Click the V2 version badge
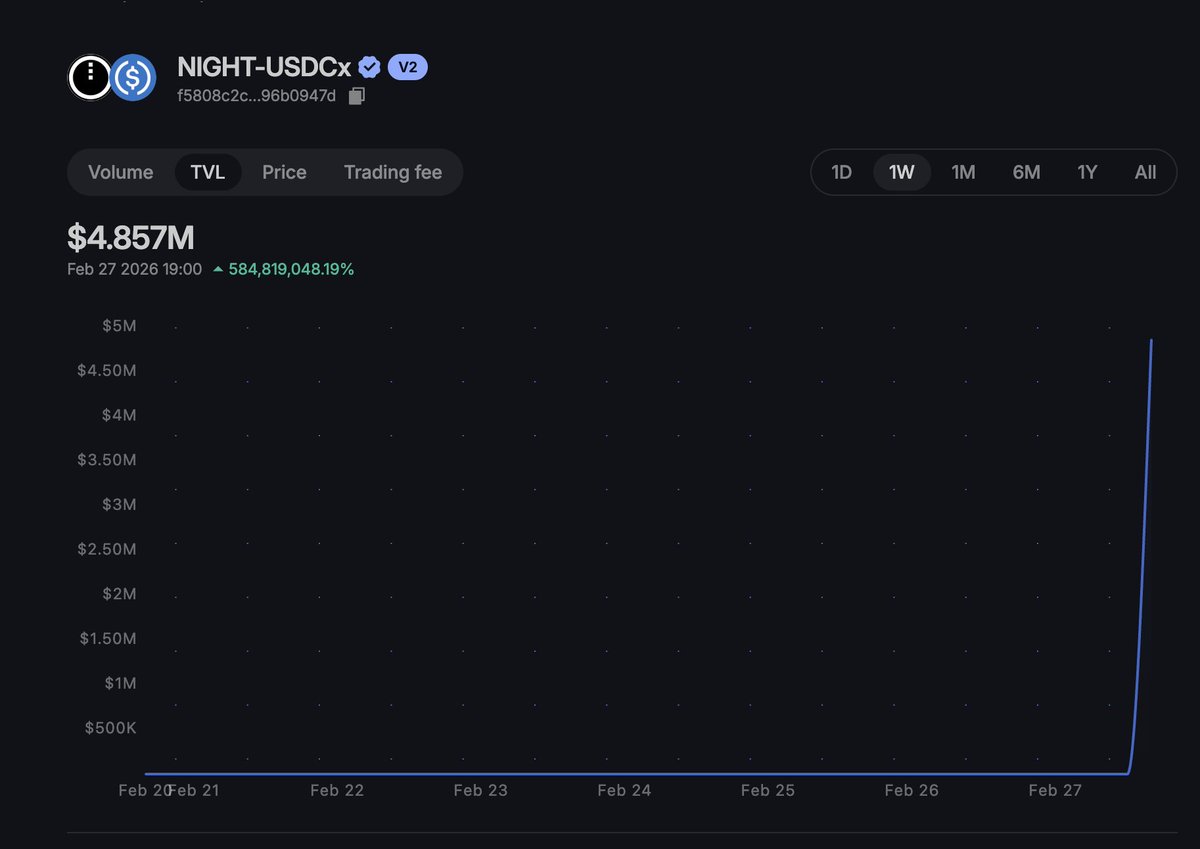 (x=408, y=67)
